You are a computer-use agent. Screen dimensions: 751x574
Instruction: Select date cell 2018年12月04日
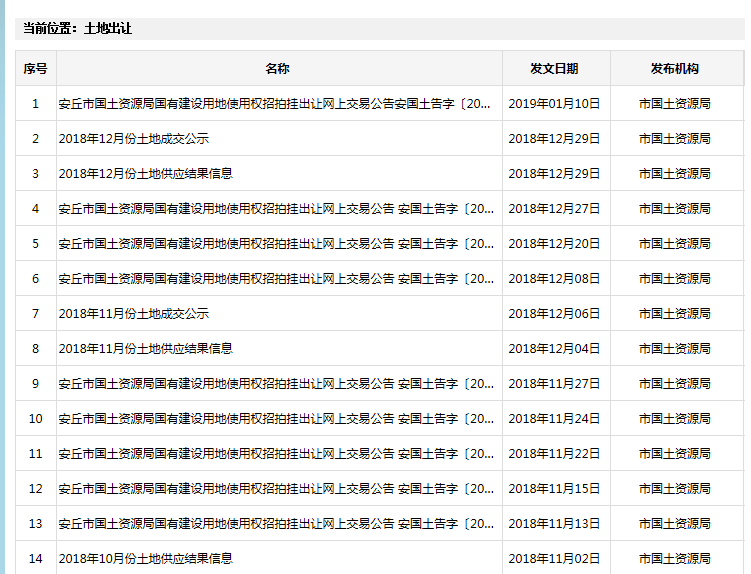(554, 348)
